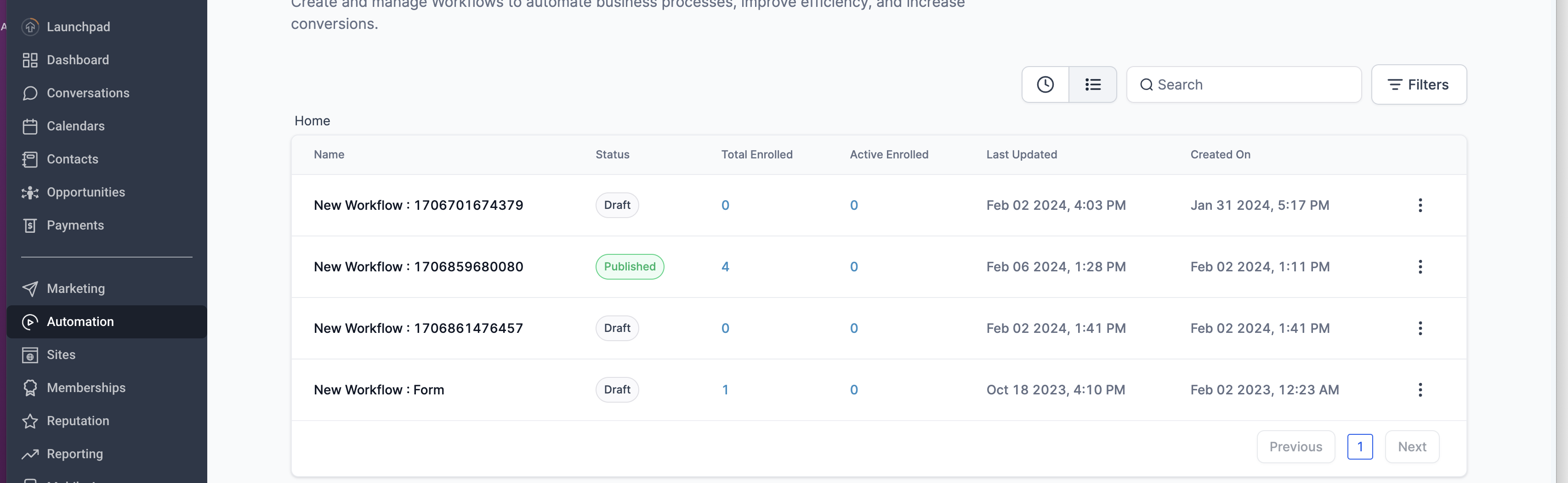Switch to list view toggle
1568x483 pixels.
tap(1093, 84)
